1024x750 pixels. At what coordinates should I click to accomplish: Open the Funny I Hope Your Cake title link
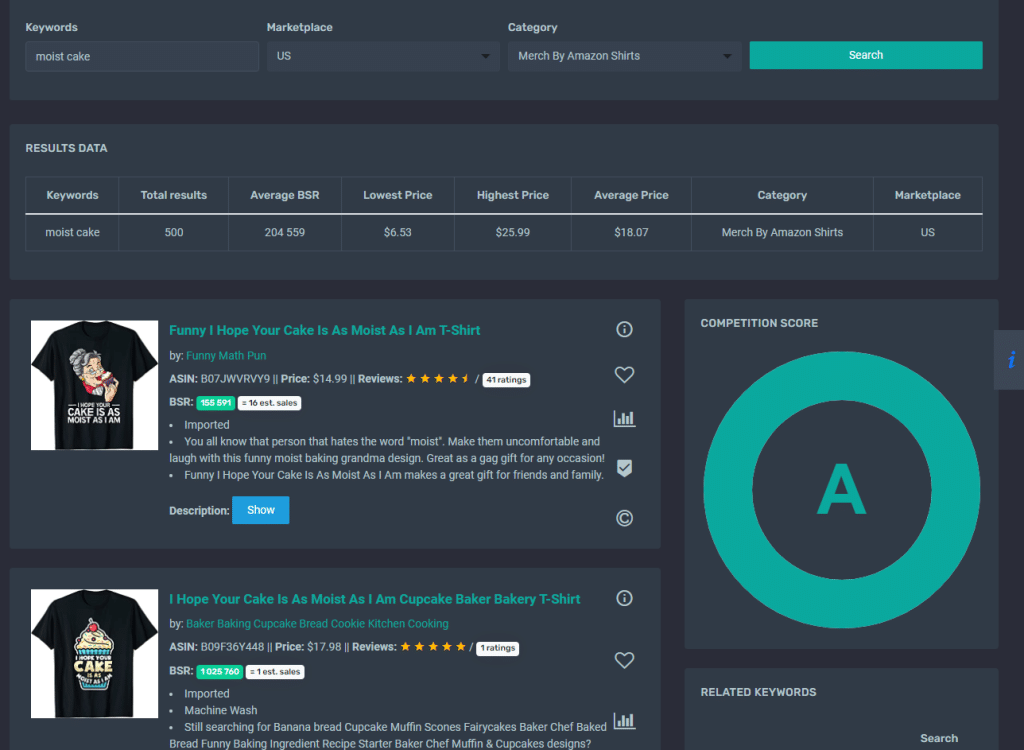coord(325,331)
